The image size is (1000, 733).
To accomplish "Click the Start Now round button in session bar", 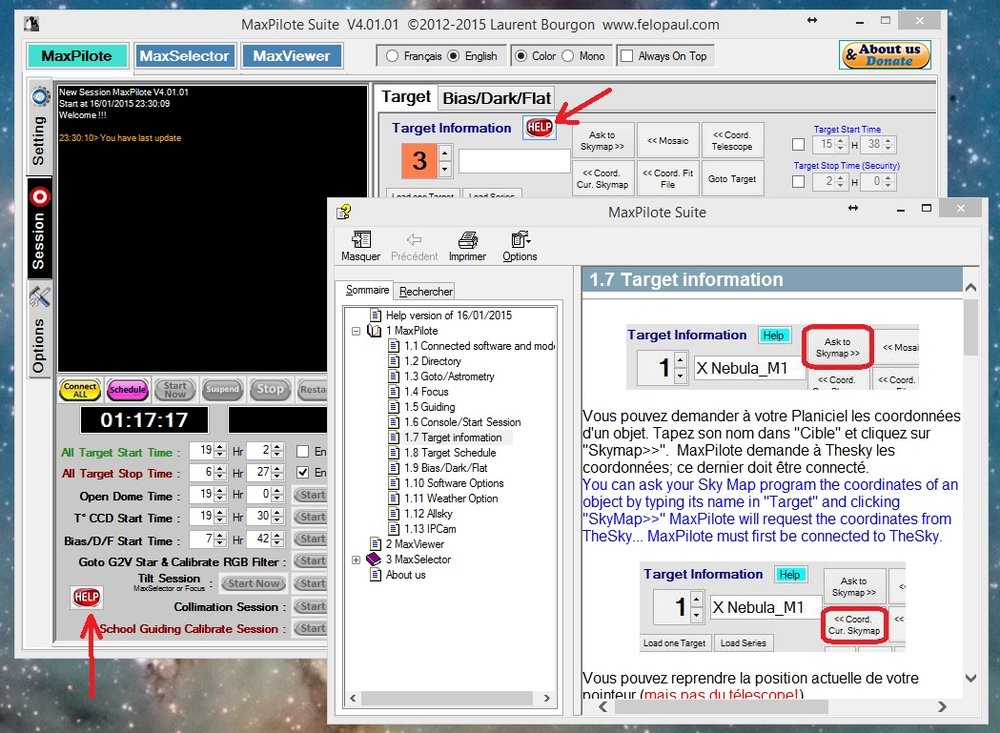I will (x=175, y=389).
